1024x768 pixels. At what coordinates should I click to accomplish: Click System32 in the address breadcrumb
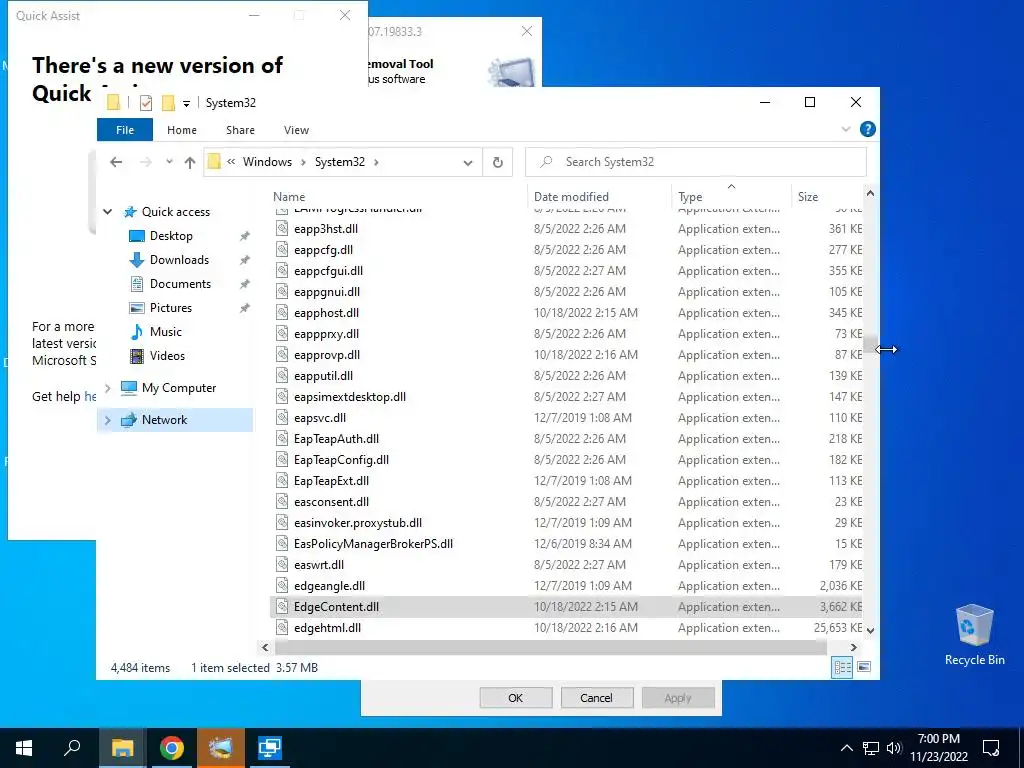point(340,162)
